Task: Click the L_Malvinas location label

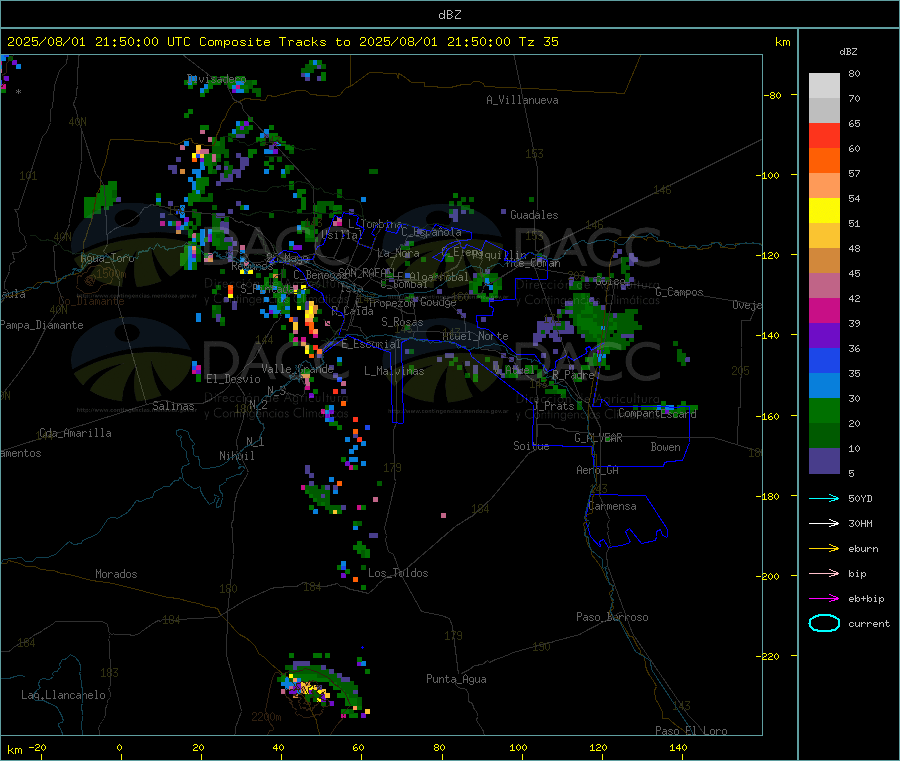Action: 394,371
